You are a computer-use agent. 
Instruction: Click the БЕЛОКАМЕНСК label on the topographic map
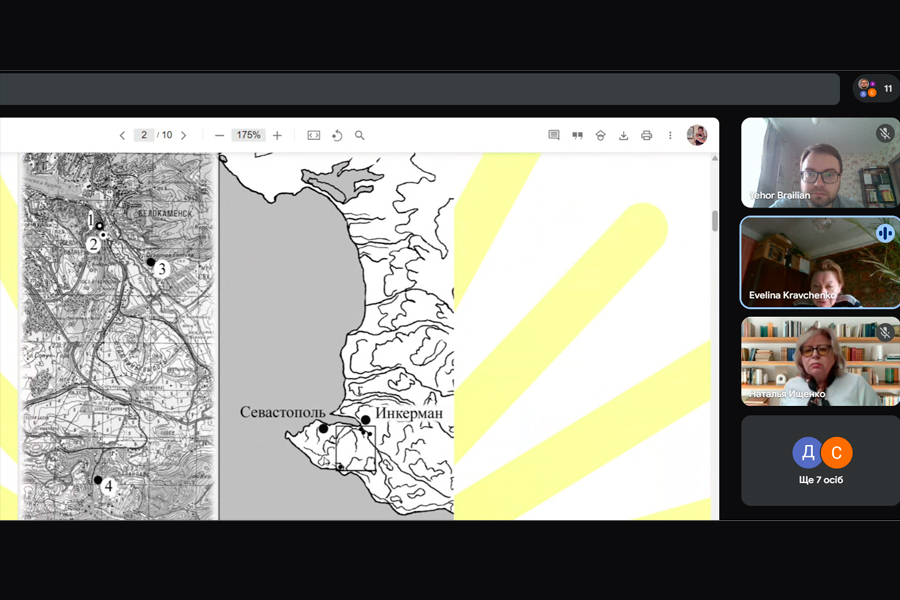coord(165,213)
